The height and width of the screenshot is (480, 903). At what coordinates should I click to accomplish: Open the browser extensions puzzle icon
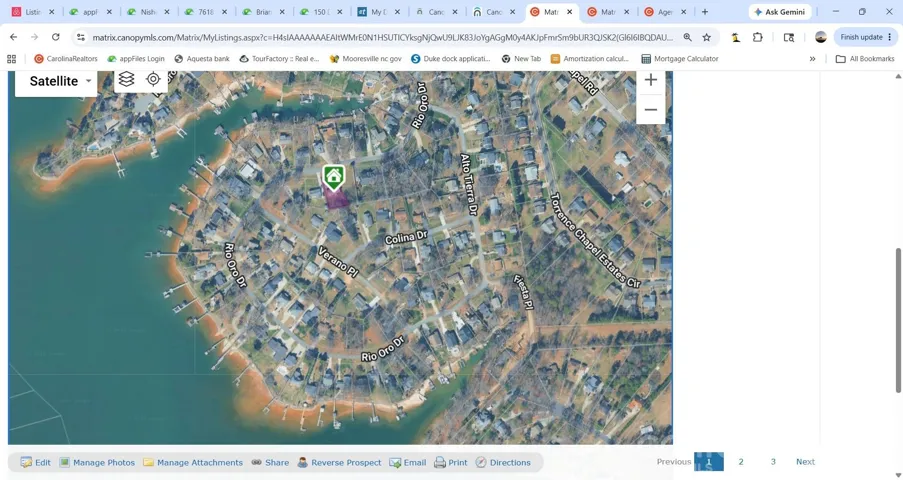[758, 37]
